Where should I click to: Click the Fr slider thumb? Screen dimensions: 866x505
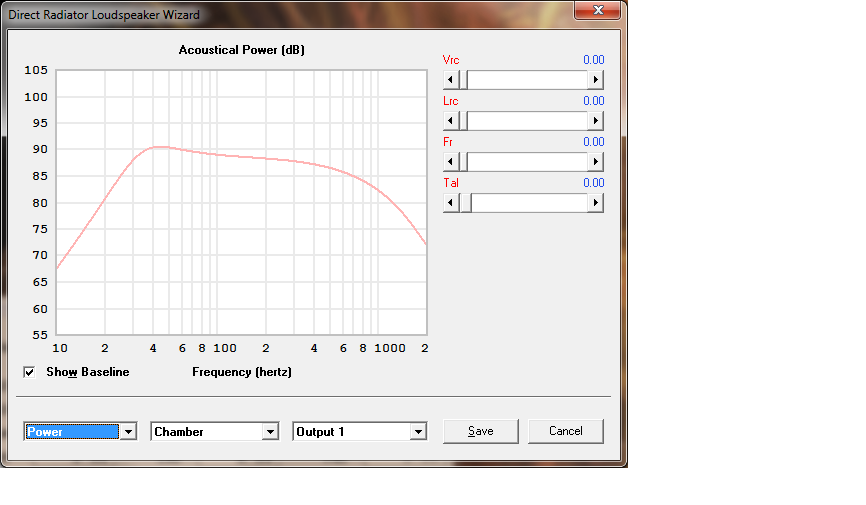[463, 162]
